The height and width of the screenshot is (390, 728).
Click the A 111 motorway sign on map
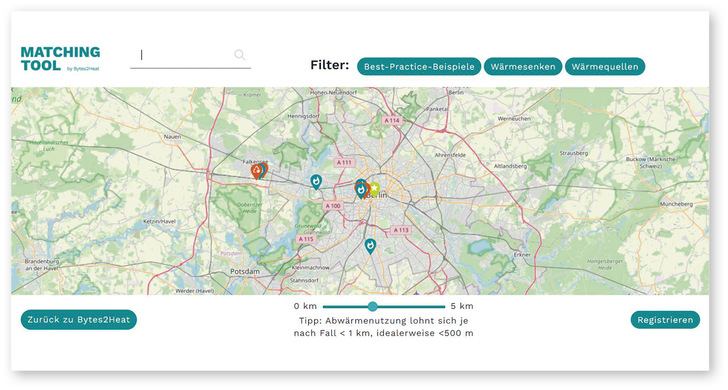(344, 162)
